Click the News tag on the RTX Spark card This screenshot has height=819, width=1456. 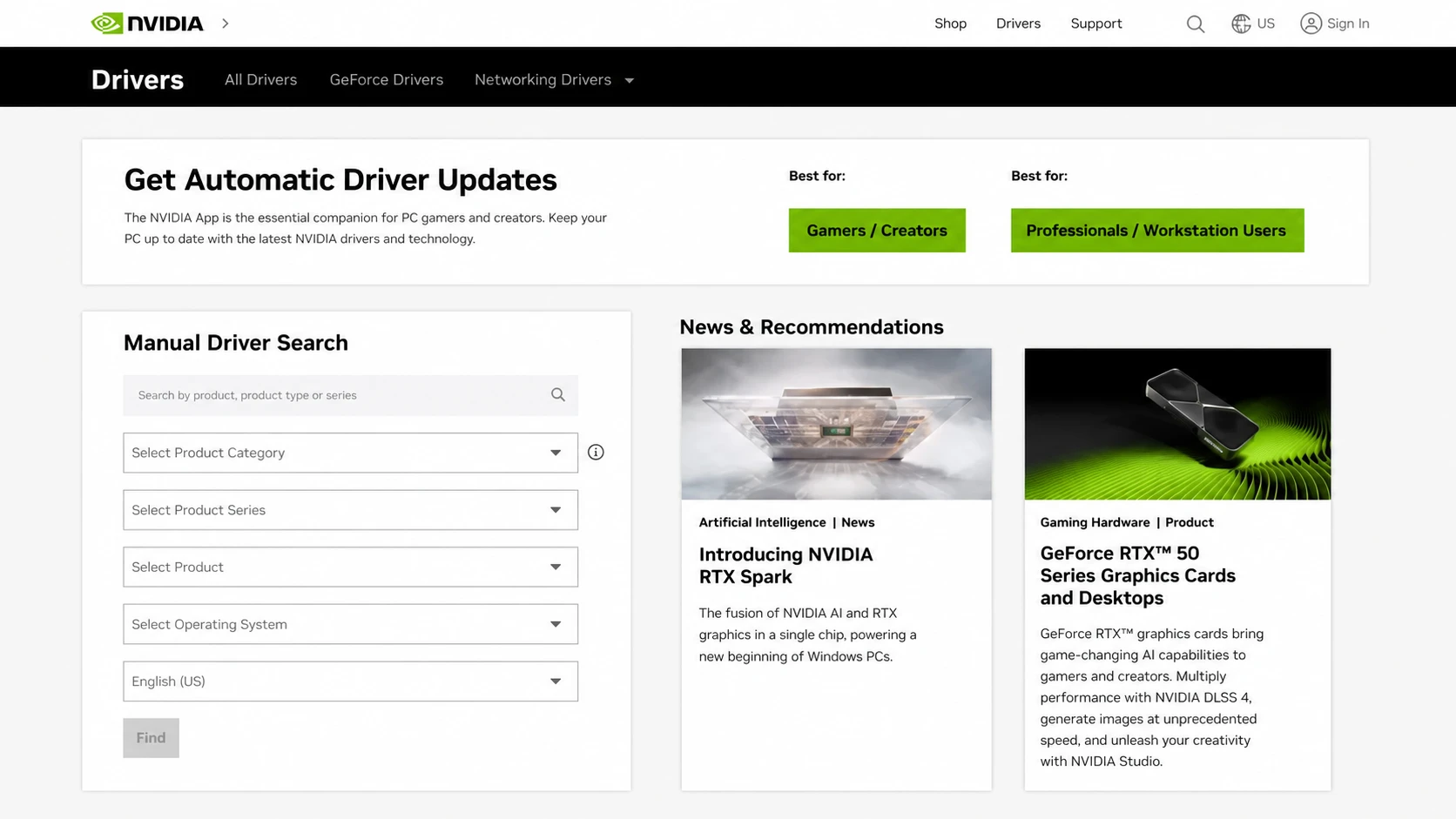pos(858,522)
